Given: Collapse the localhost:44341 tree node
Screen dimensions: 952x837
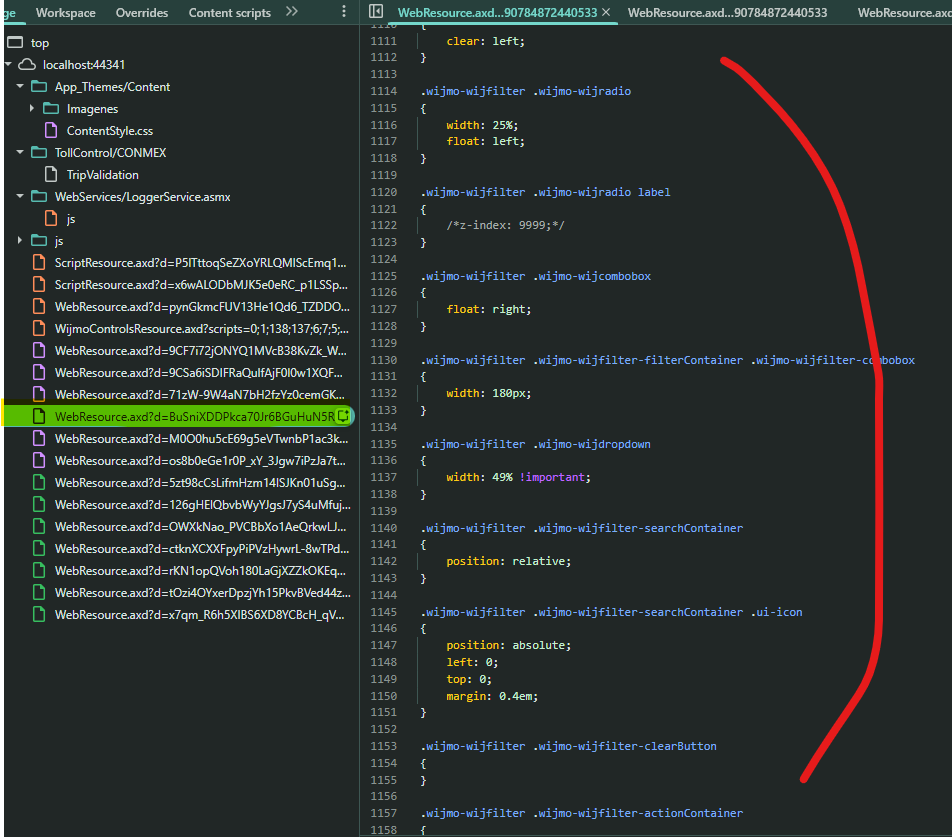Looking at the screenshot, I should point(8,64).
